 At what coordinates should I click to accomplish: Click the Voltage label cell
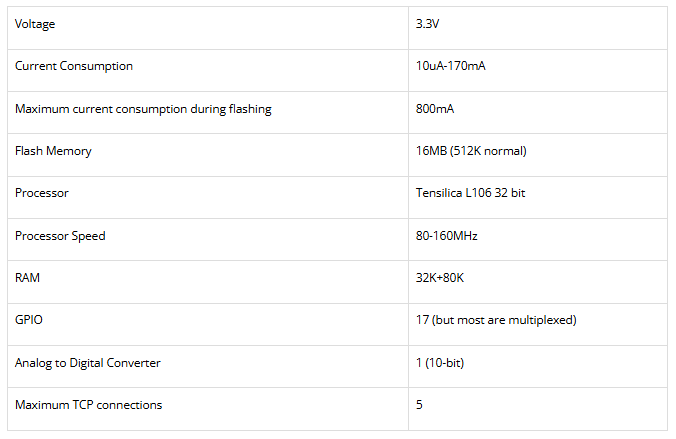tap(35, 24)
